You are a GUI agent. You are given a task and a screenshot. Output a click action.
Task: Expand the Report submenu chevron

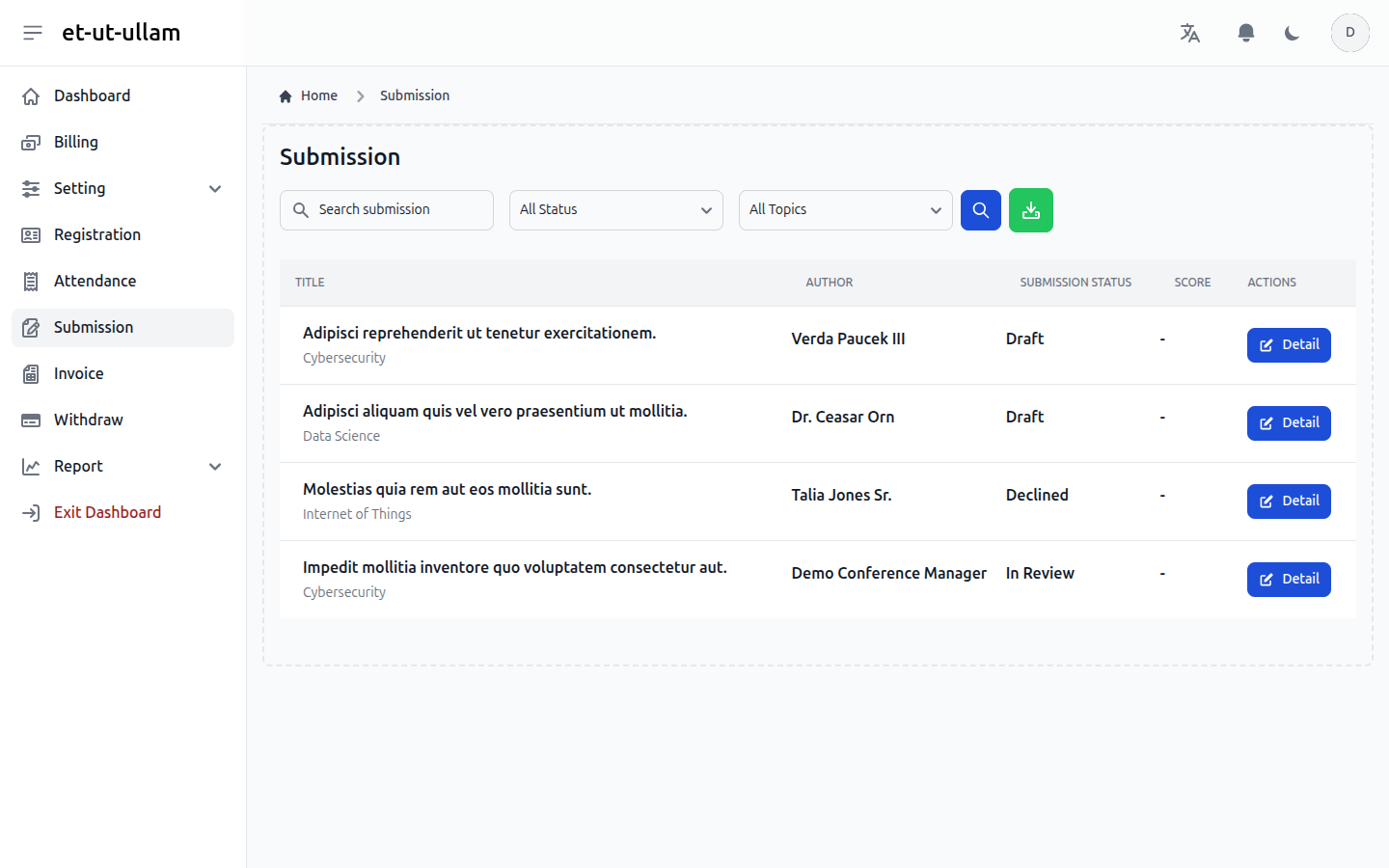tap(215, 467)
